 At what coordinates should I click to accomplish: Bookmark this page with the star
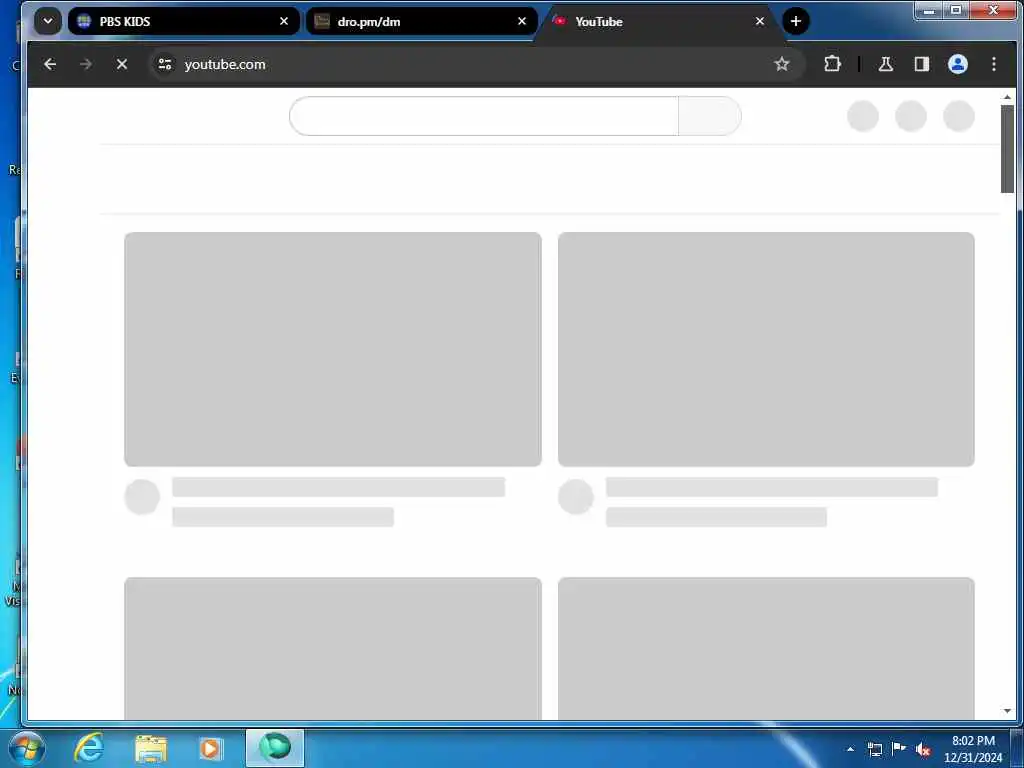pyautogui.click(x=782, y=64)
